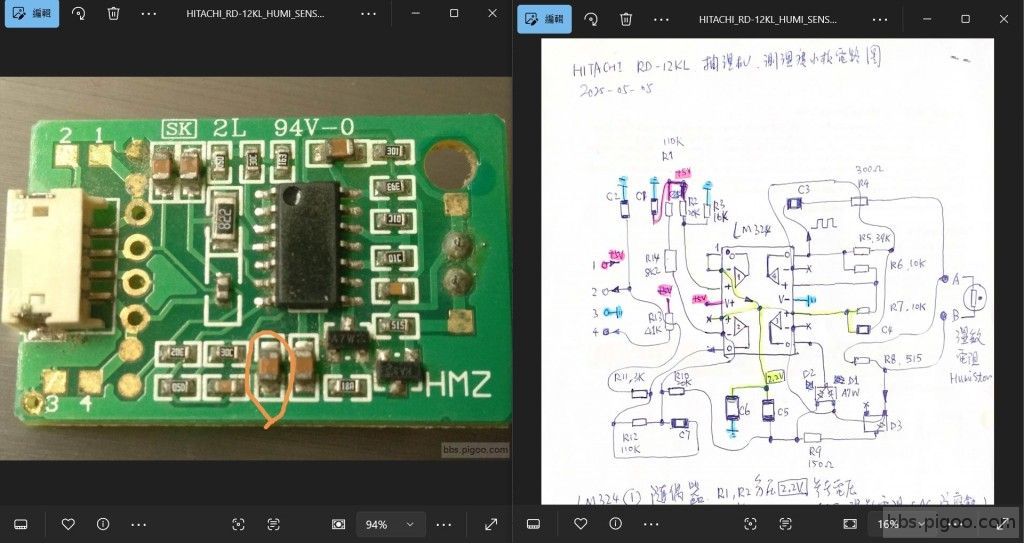Start visual search on the PCB photo
The height and width of the screenshot is (543, 1024).
pyautogui.click(x=238, y=524)
